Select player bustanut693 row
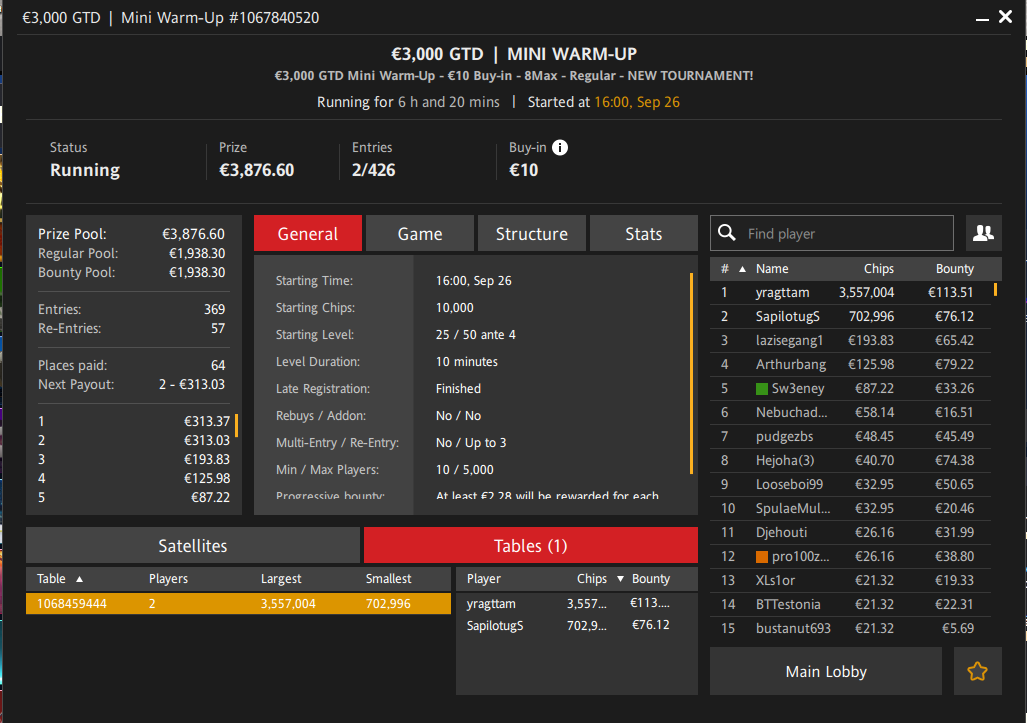The height and width of the screenshot is (723, 1027). click(850, 629)
